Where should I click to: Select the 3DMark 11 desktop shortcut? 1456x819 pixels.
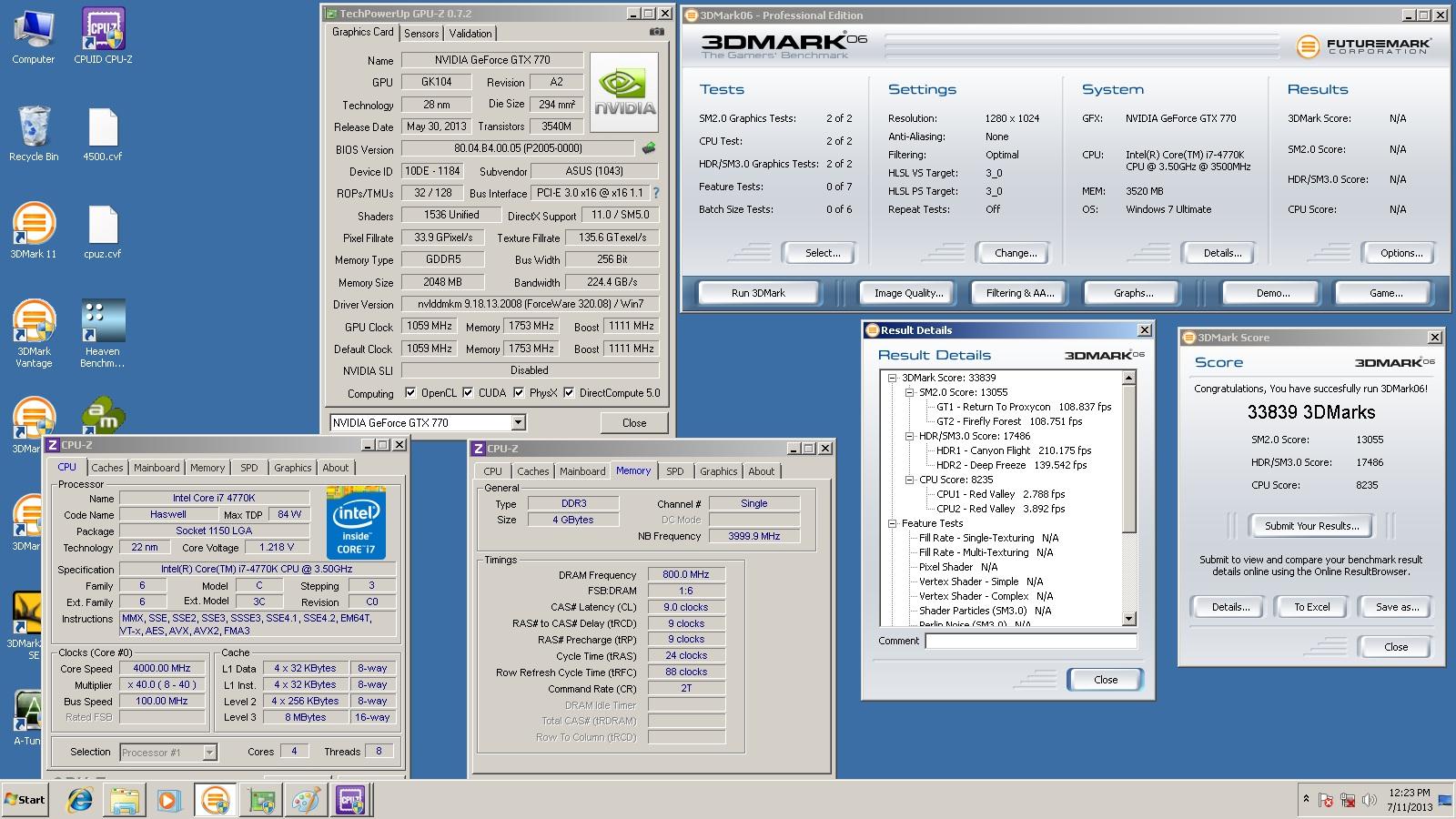(34, 231)
